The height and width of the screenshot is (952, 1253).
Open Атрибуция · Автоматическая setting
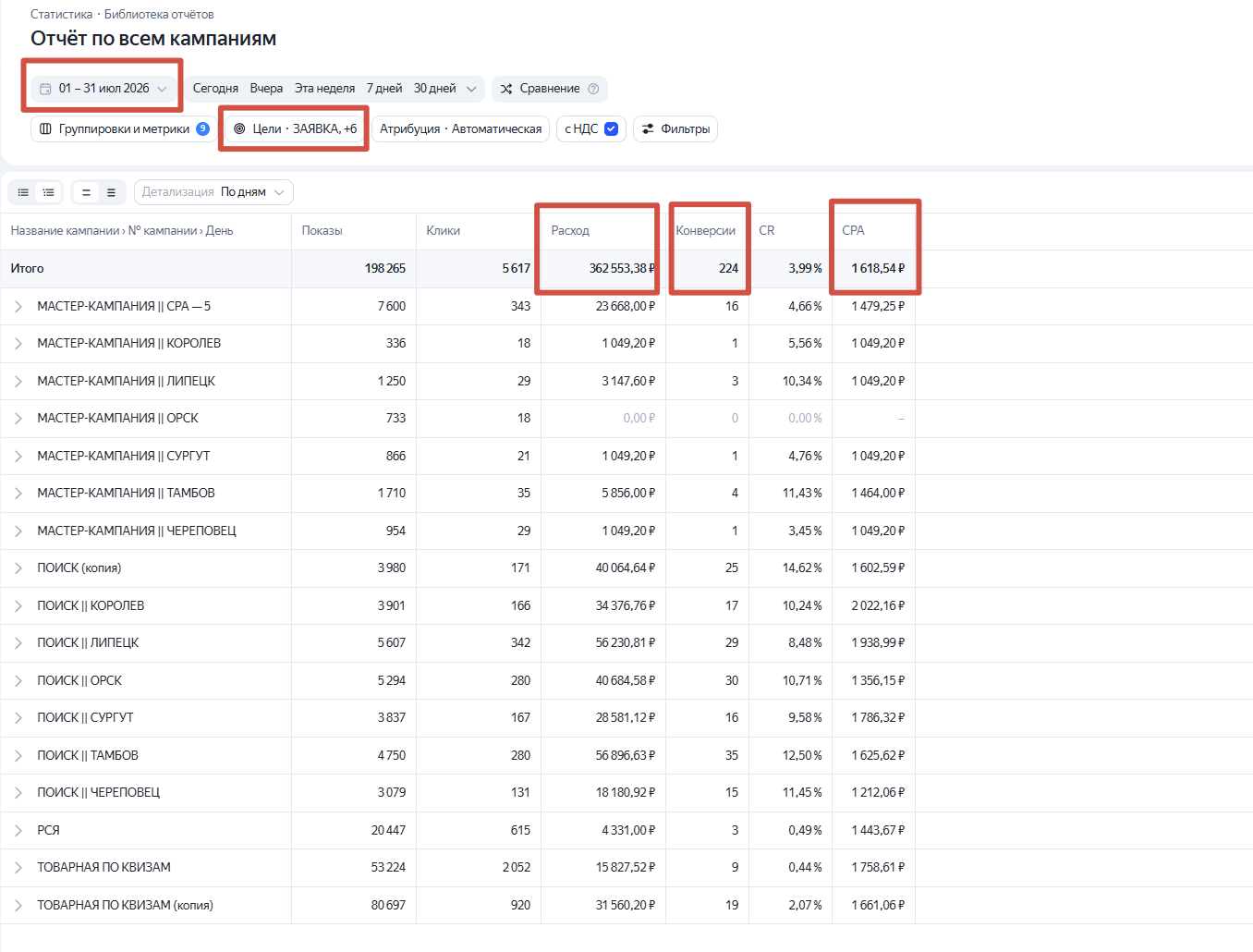point(460,128)
